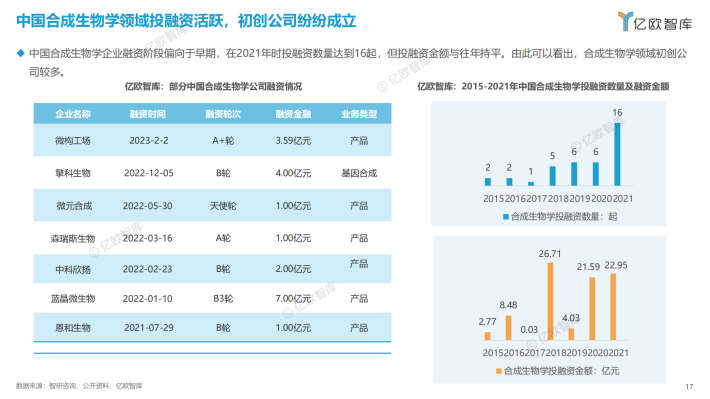710x399 pixels.
Task: Click the 数据来源 footnote text
Action: 79,386
